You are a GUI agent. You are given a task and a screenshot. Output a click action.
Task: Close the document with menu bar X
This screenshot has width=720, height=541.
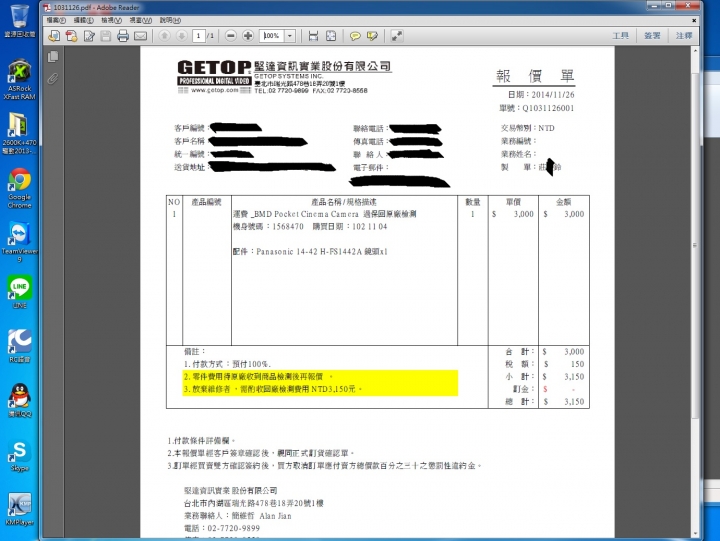pyautogui.click(x=694, y=21)
